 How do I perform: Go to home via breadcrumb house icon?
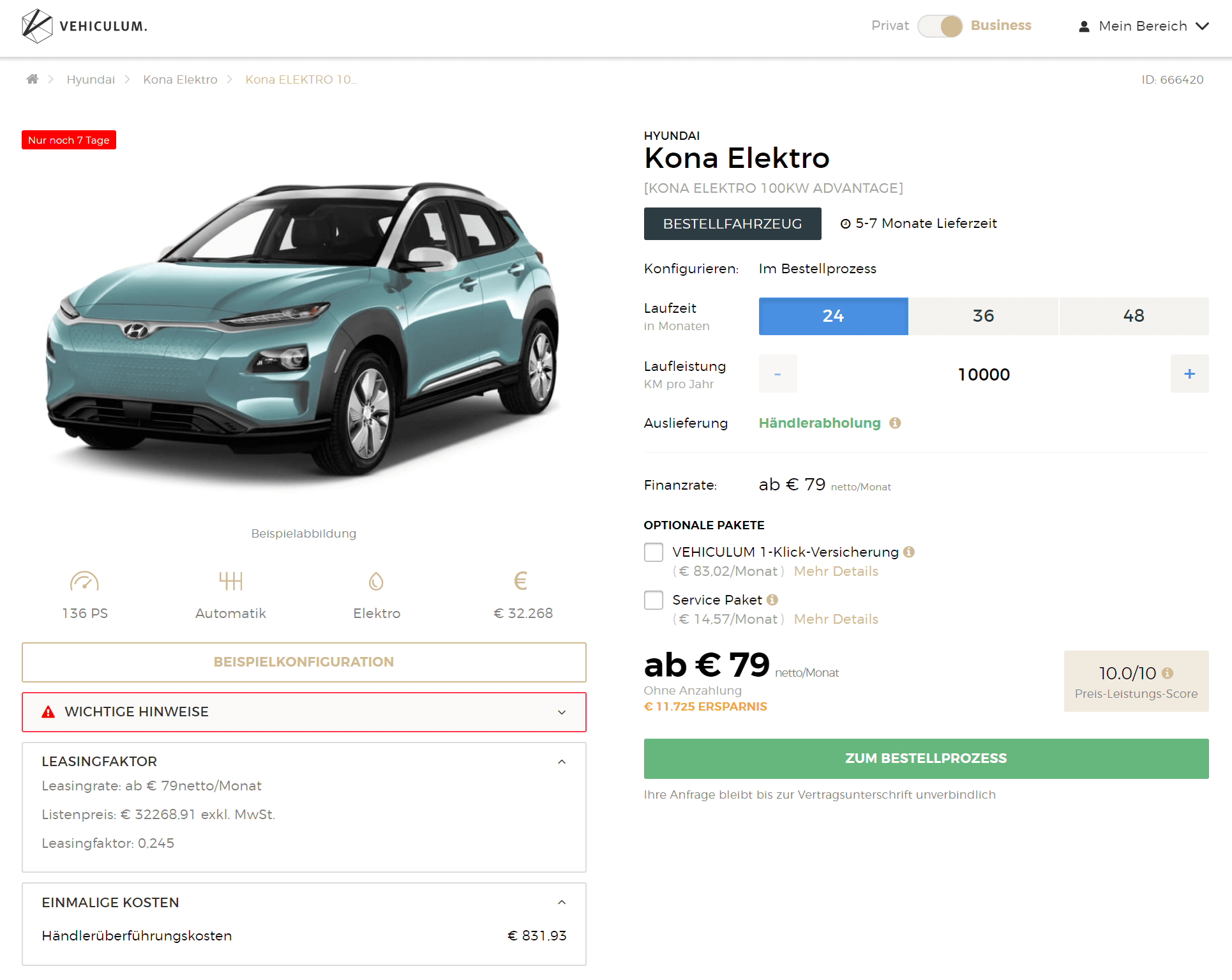click(33, 79)
